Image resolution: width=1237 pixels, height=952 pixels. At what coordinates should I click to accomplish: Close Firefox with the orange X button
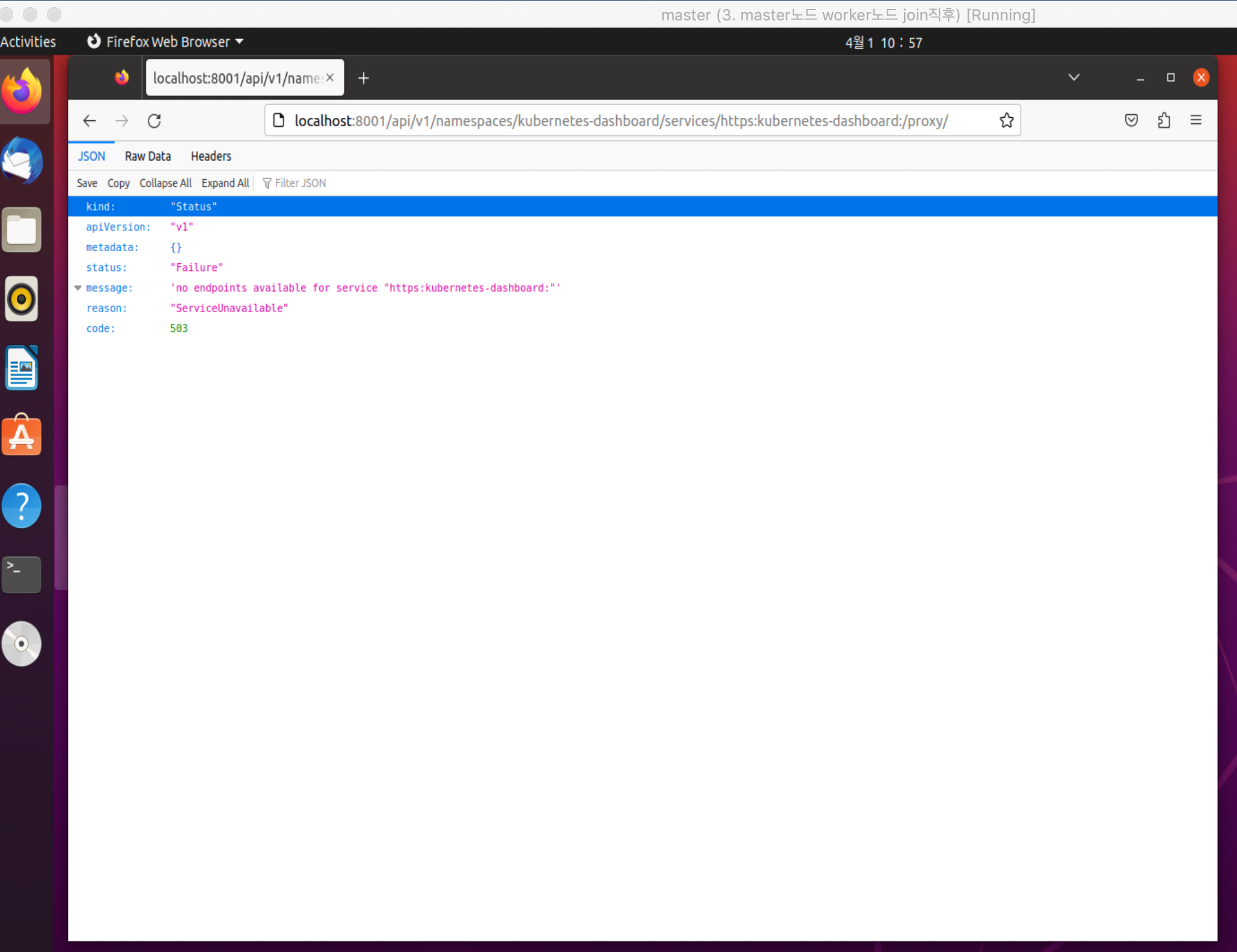(1201, 78)
